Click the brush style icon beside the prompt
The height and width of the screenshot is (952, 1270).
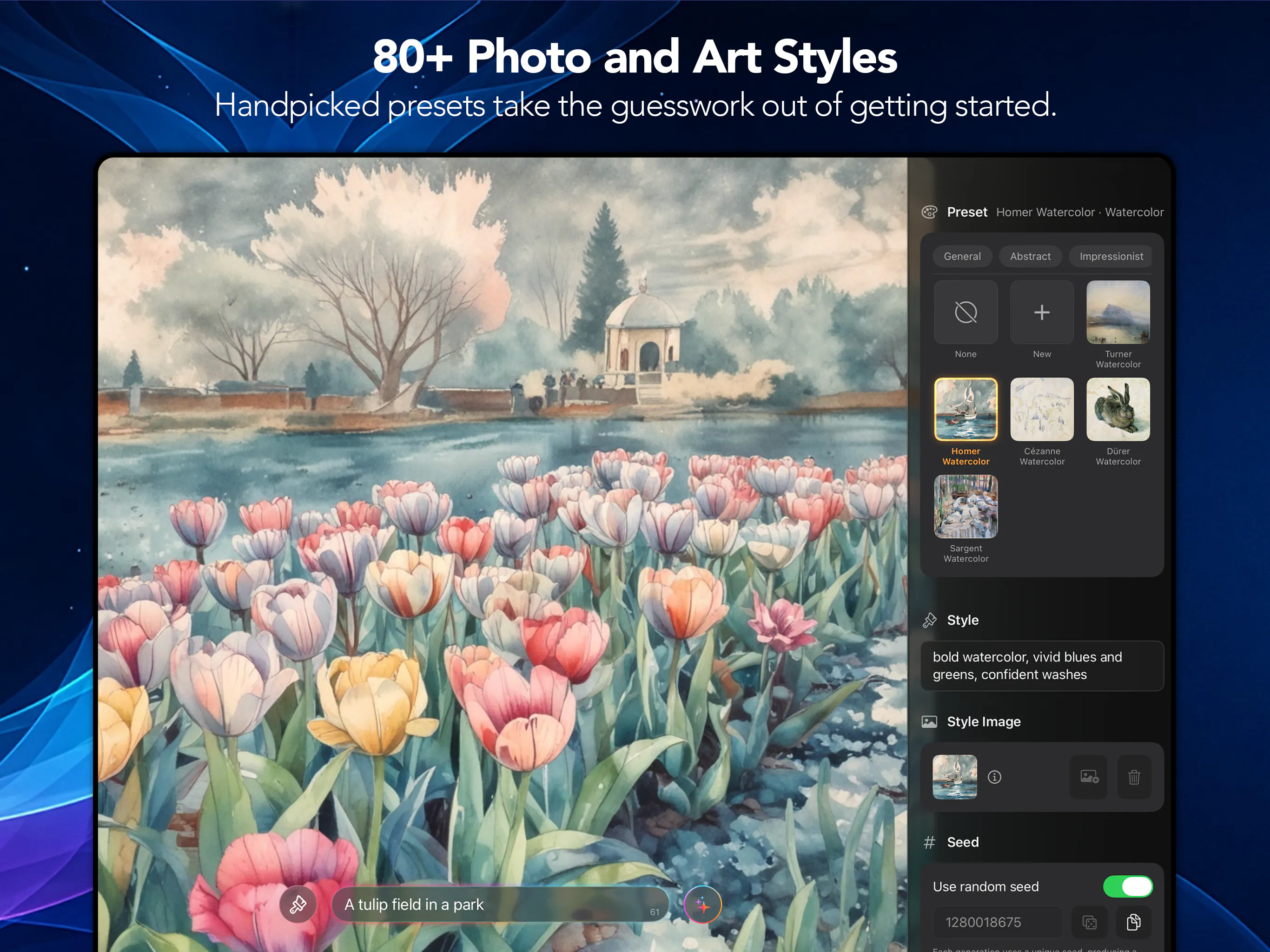pyautogui.click(x=298, y=904)
